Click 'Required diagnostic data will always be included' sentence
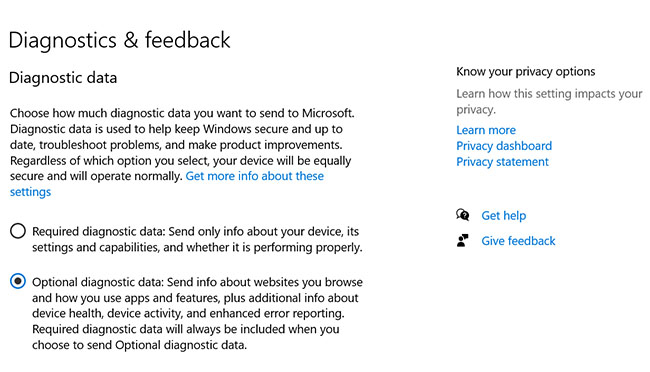This screenshot has height=372, width=650. 186,337
